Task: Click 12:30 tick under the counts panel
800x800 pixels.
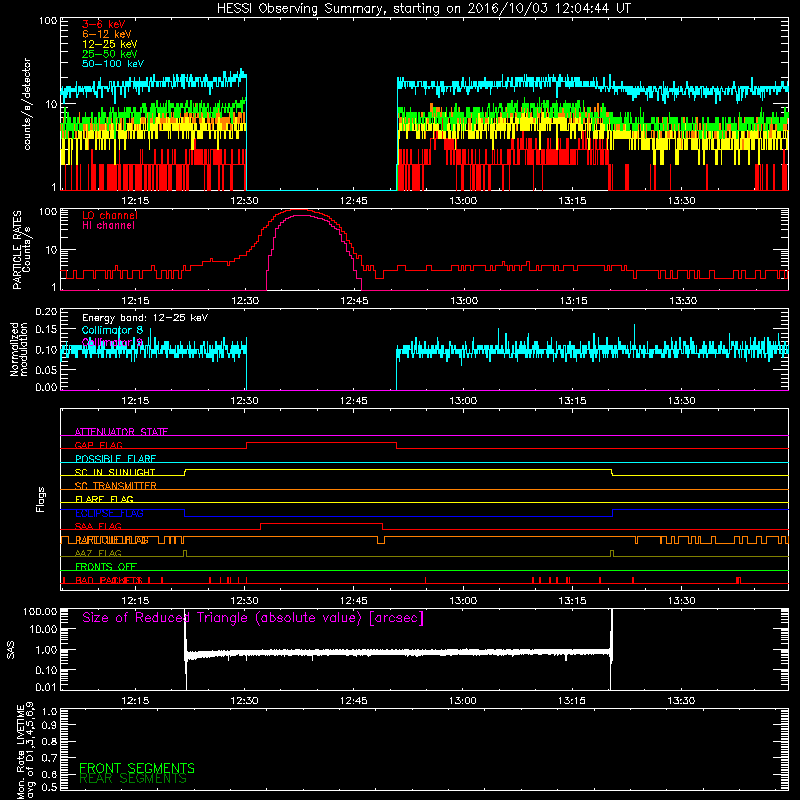Action: (x=244, y=201)
